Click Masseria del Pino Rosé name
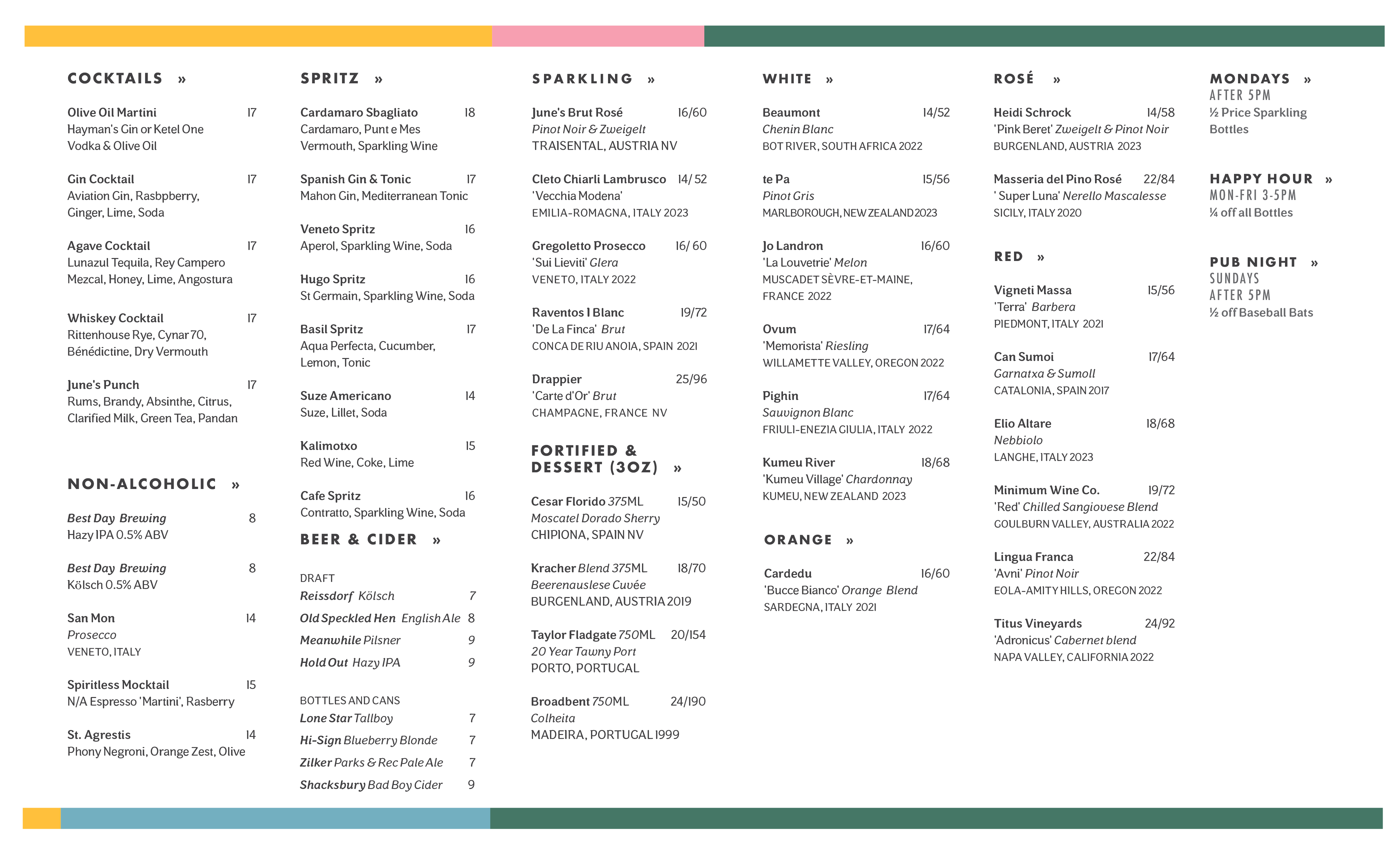Screen dimensions: 1400x850 pyautogui.click(x=1057, y=179)
